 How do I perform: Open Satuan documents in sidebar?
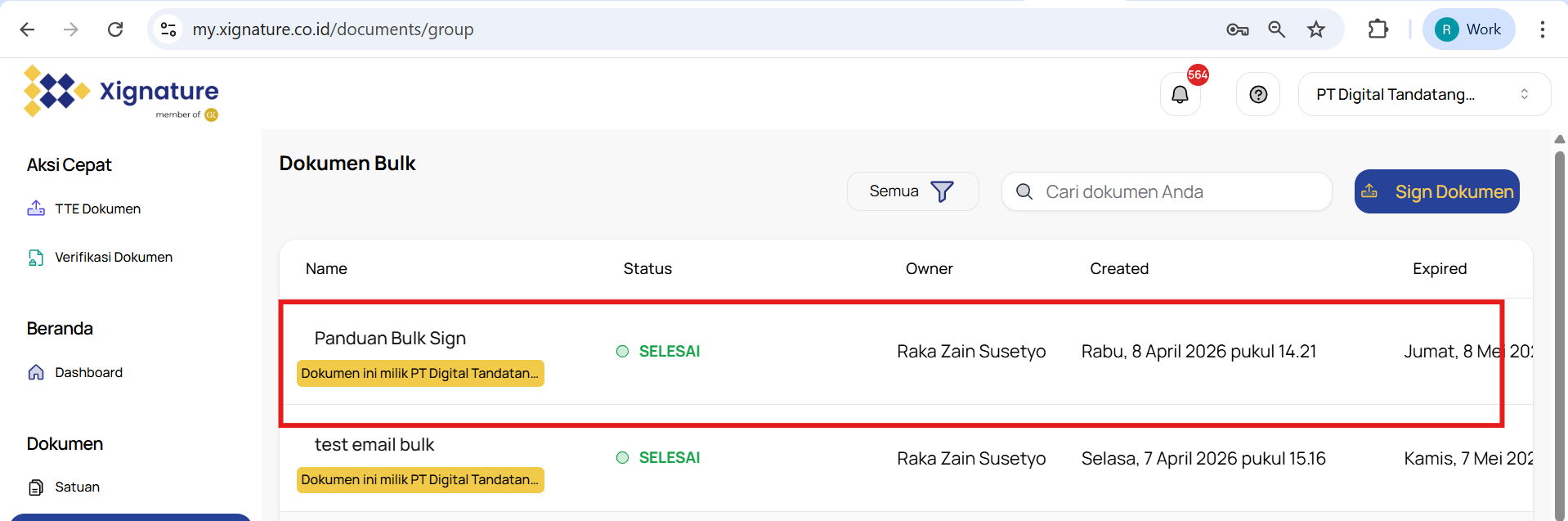tap(77, 487)
